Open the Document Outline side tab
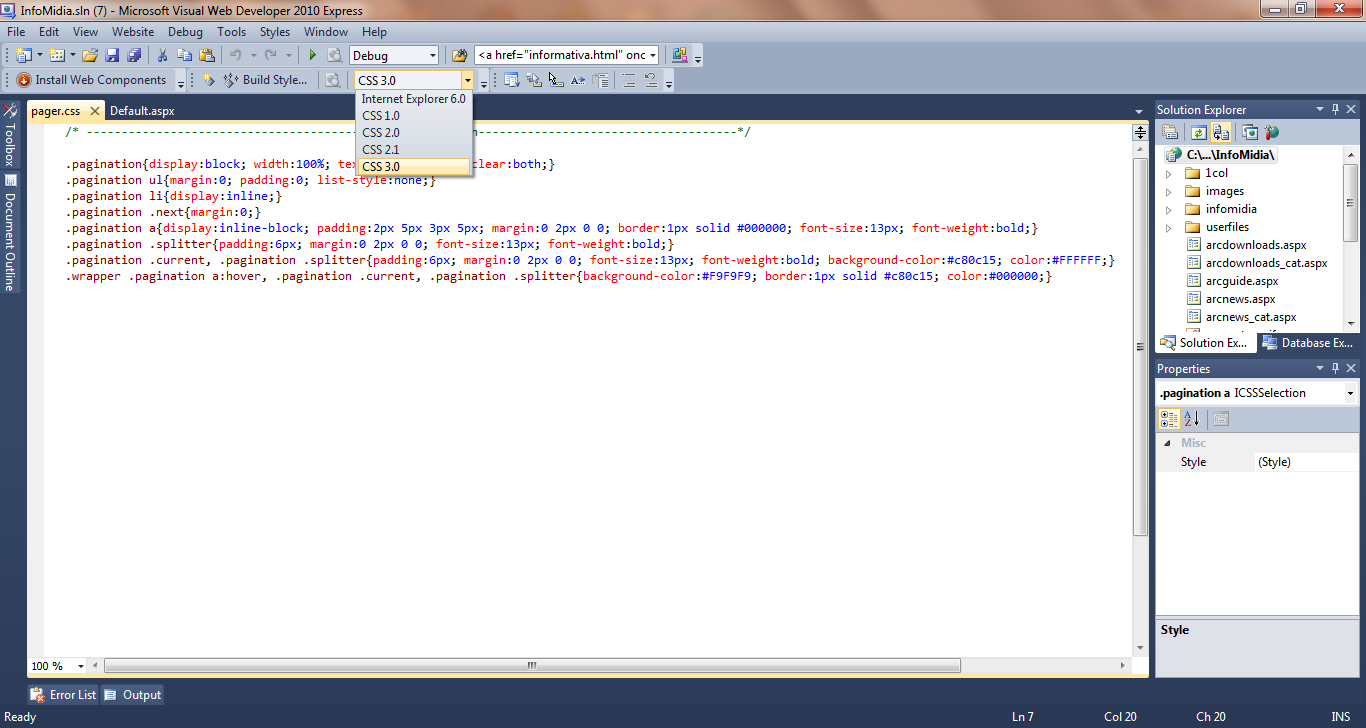The width and height of the screenshot is (1366, 728). pos(10,233)
